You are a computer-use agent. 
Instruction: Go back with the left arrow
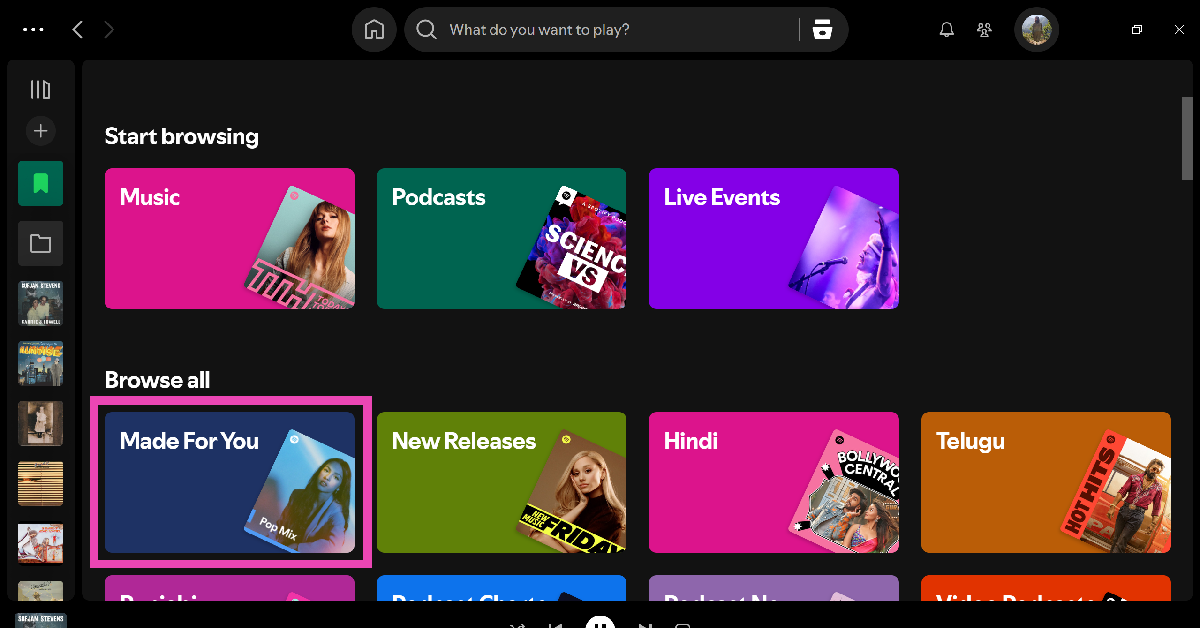click(77, 30)
